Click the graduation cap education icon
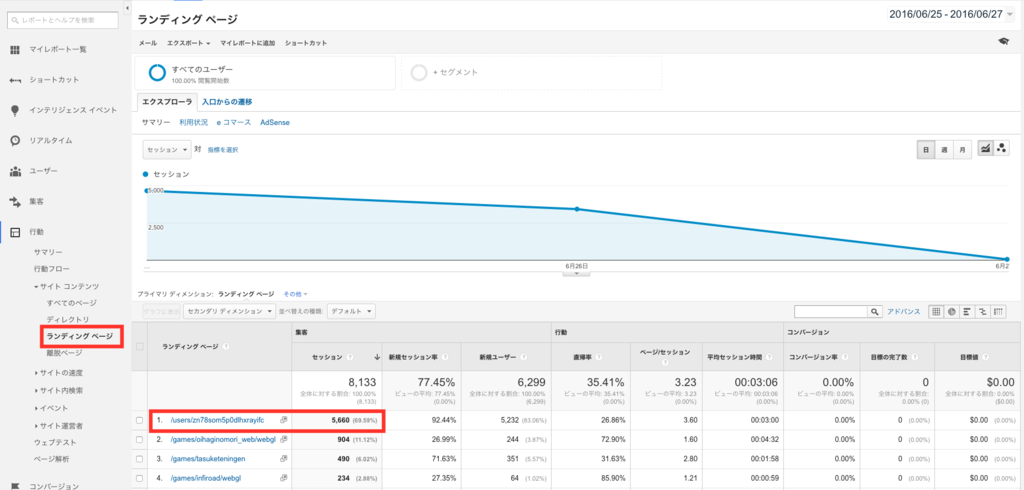Viewport: 1024px width, 490px height. [1004, 42]
